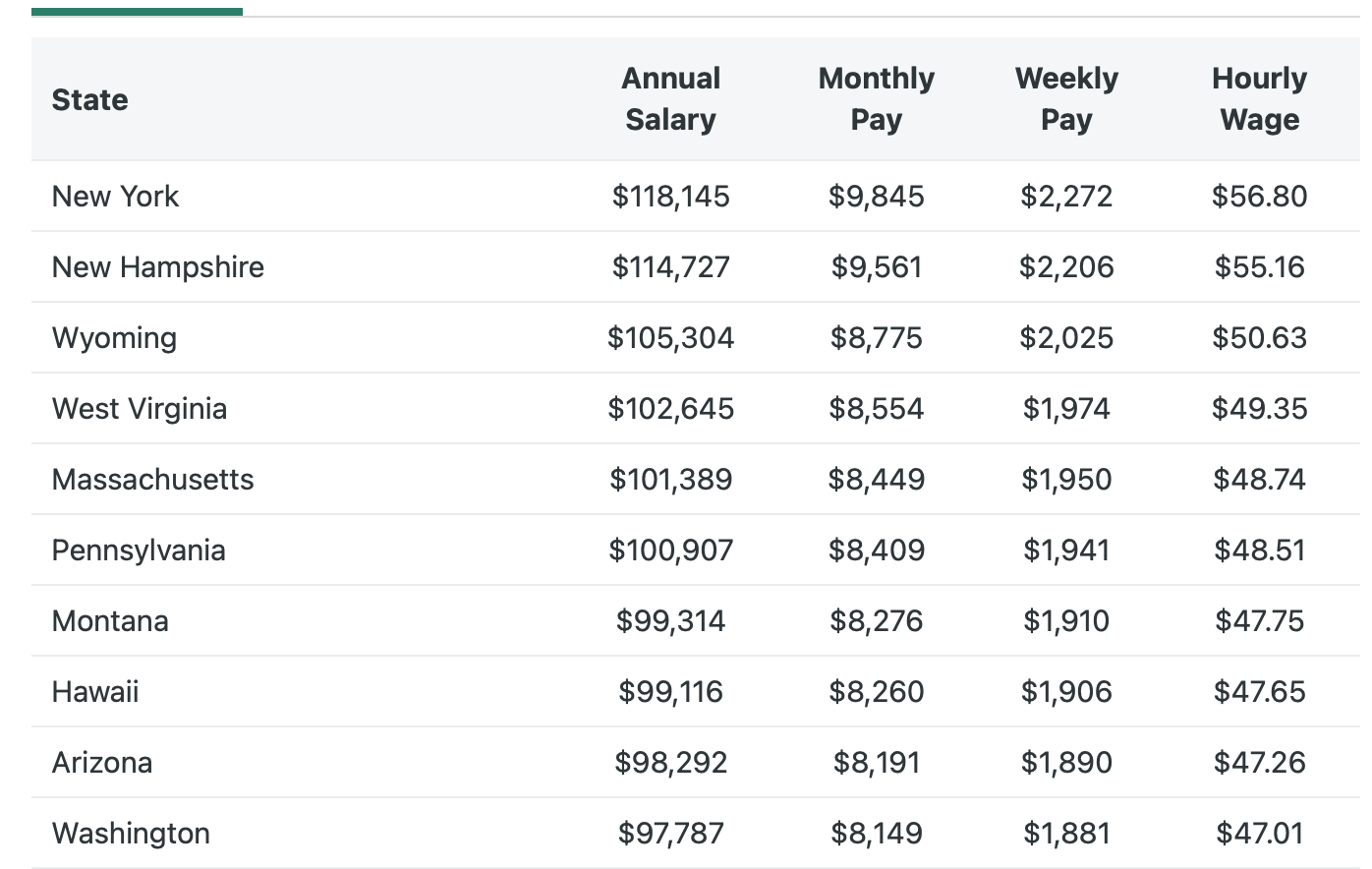Click Pennsylvania in the state column

139,550
